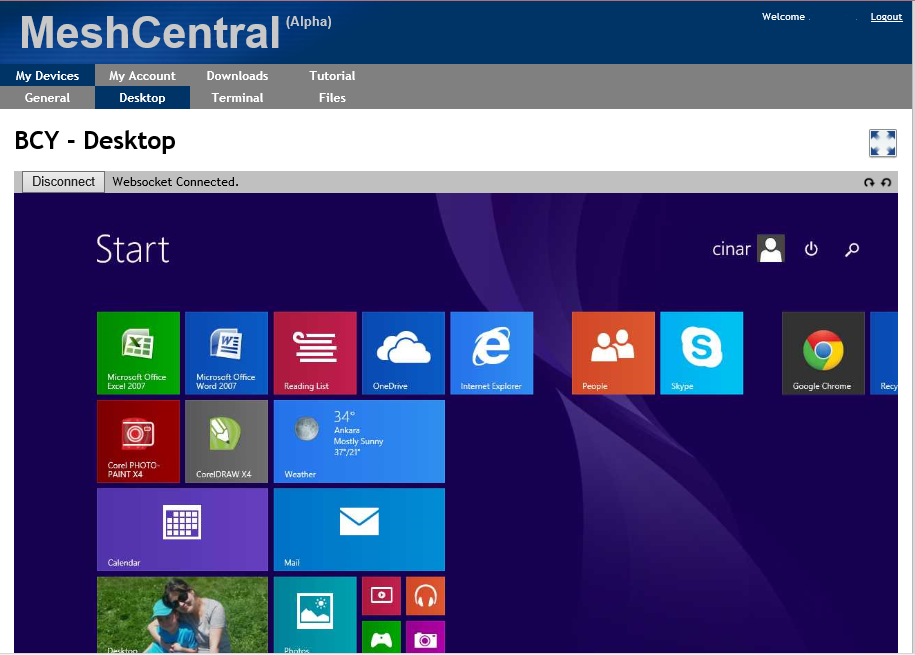Toggle full screen desktop view icon

pos(882,143)
